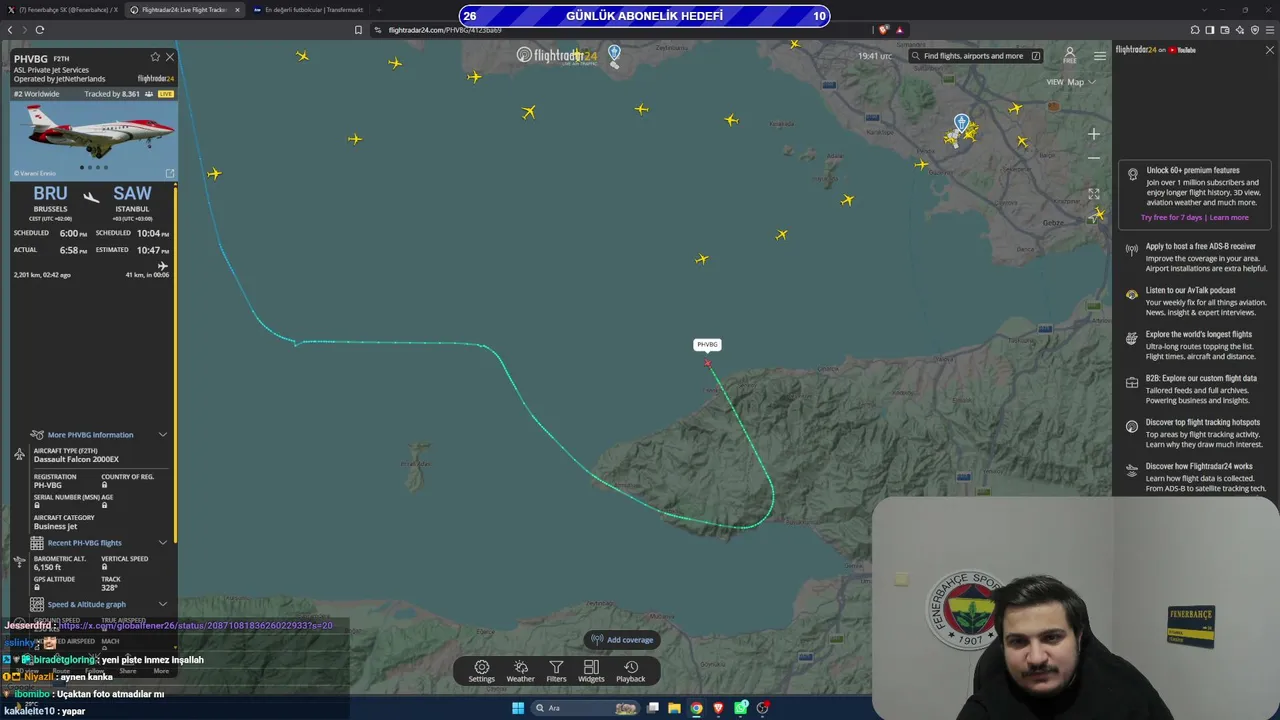
Task: Open Brave Wallet icon
Action: click(1225, 30)
